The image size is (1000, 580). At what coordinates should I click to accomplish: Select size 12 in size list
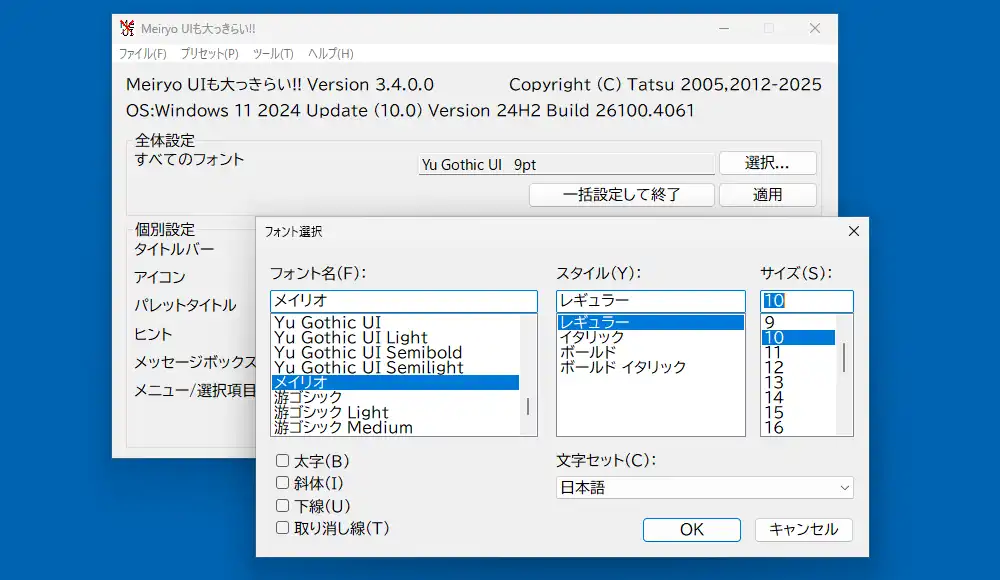pos(798,368)
